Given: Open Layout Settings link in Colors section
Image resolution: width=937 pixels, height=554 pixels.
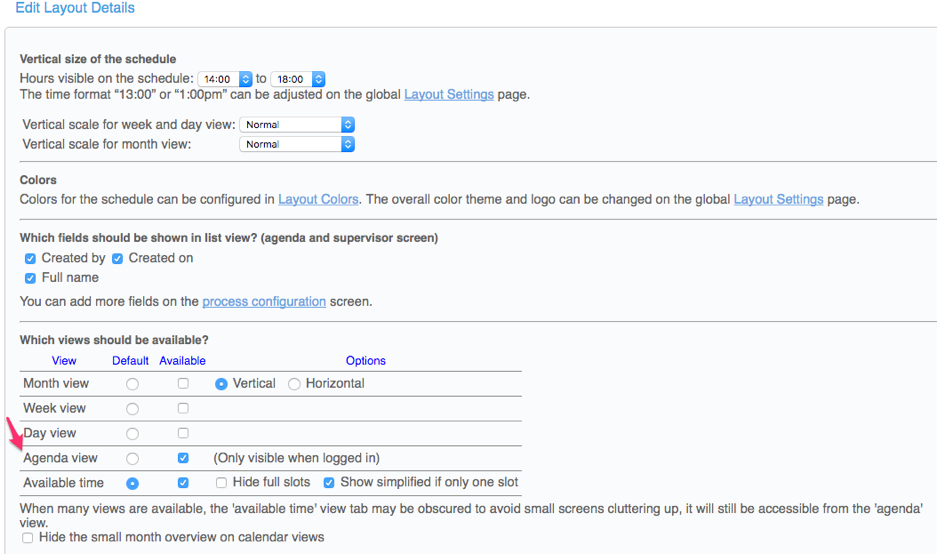Looking at the screenshot, I should click(778, 199).
